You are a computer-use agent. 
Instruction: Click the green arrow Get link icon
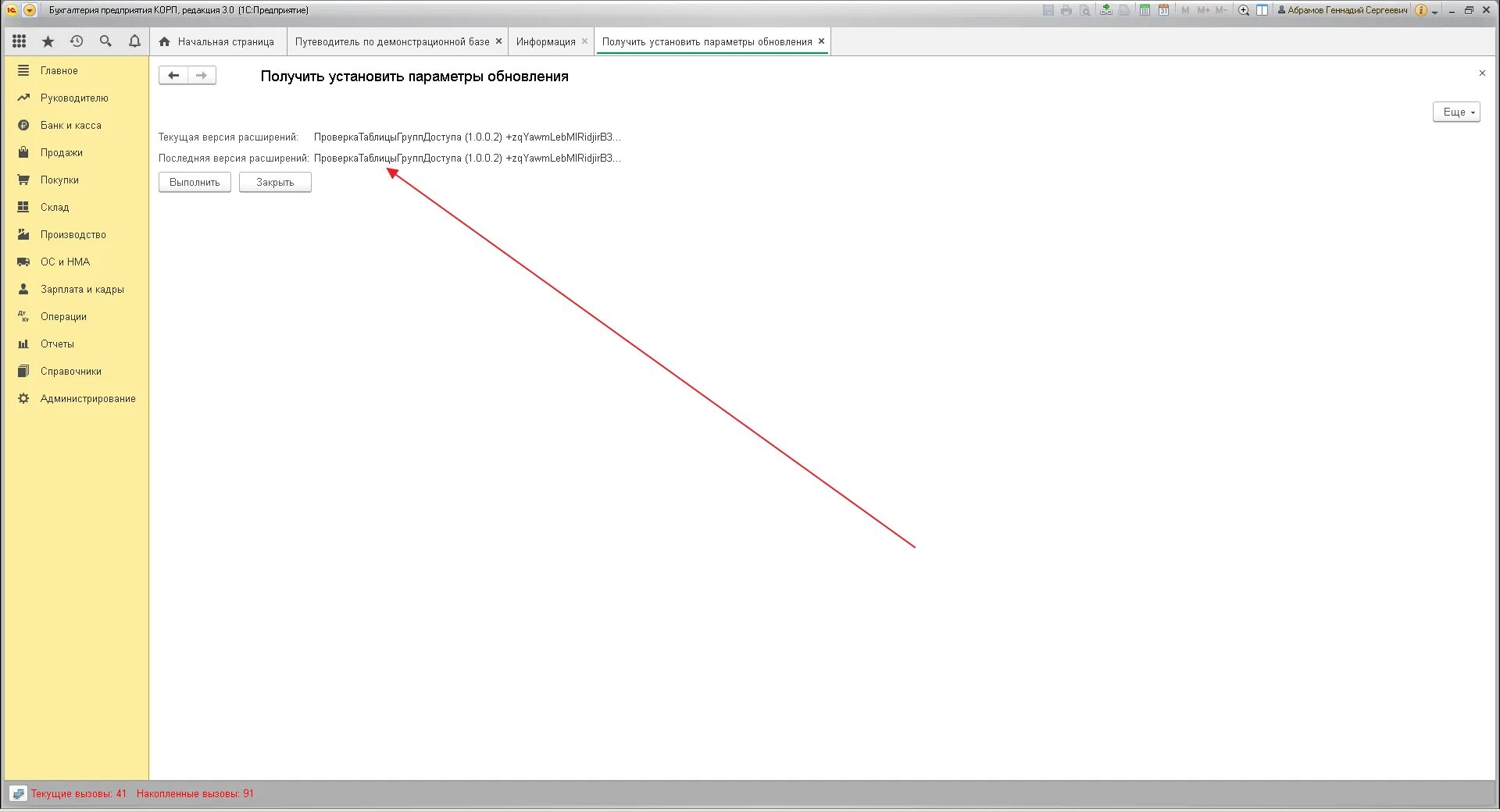[1106, 10]
